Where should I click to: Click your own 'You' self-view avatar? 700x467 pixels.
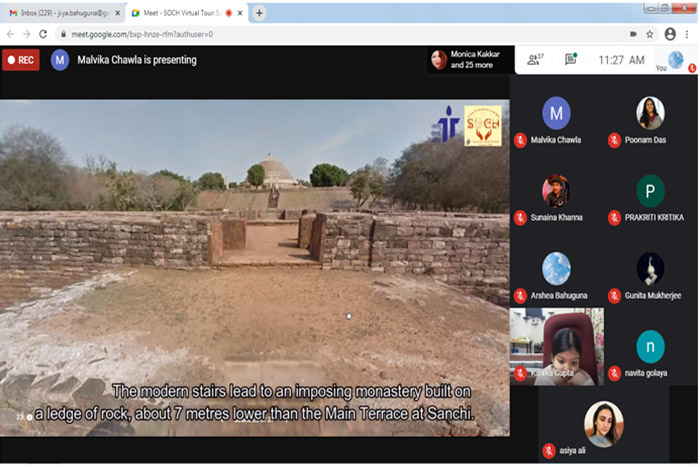675,60
